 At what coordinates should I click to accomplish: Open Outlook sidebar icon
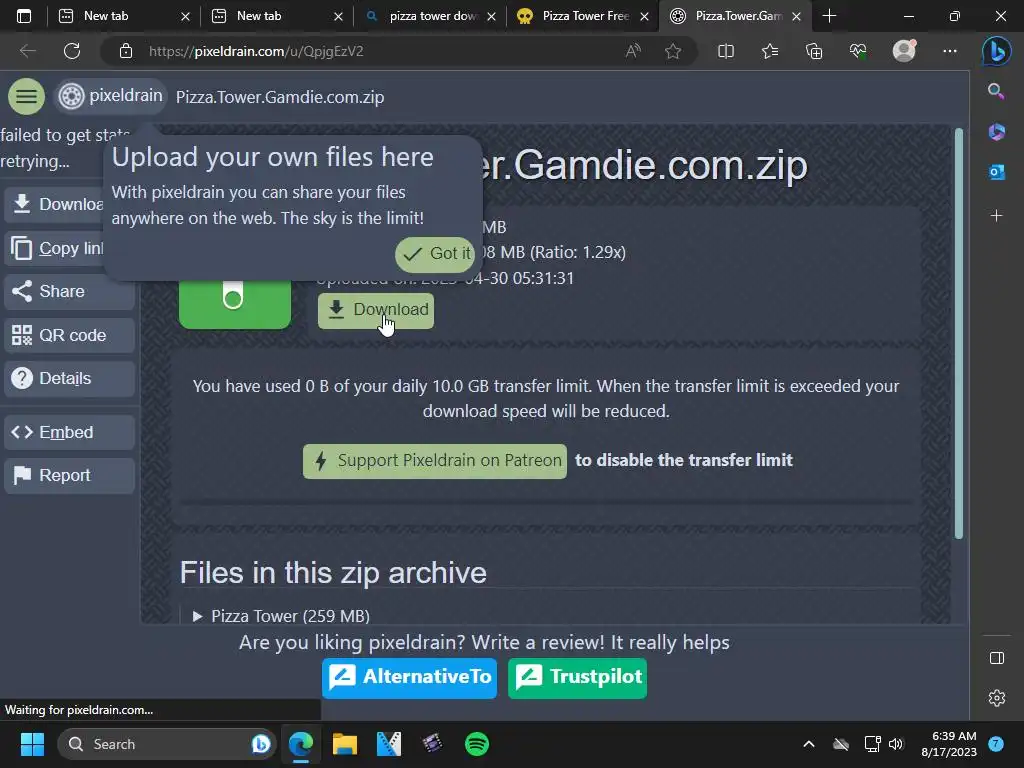pos(996,172)
